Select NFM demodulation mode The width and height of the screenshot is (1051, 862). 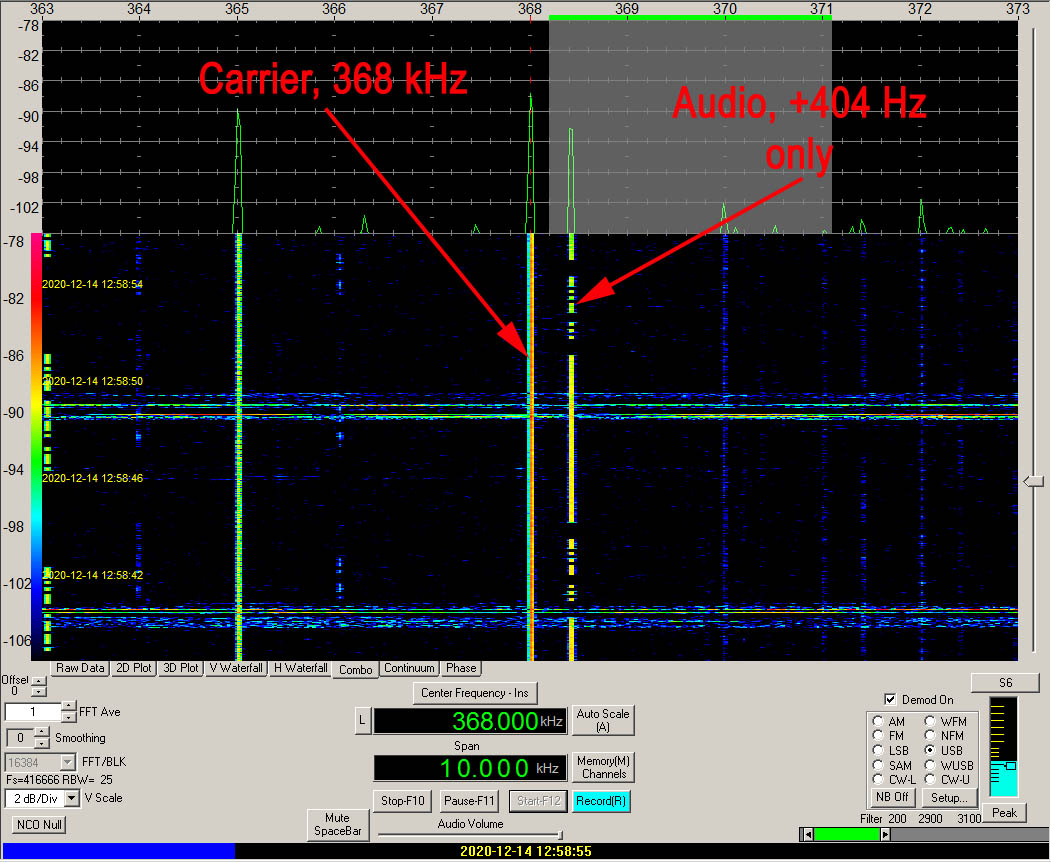[930, 735]
